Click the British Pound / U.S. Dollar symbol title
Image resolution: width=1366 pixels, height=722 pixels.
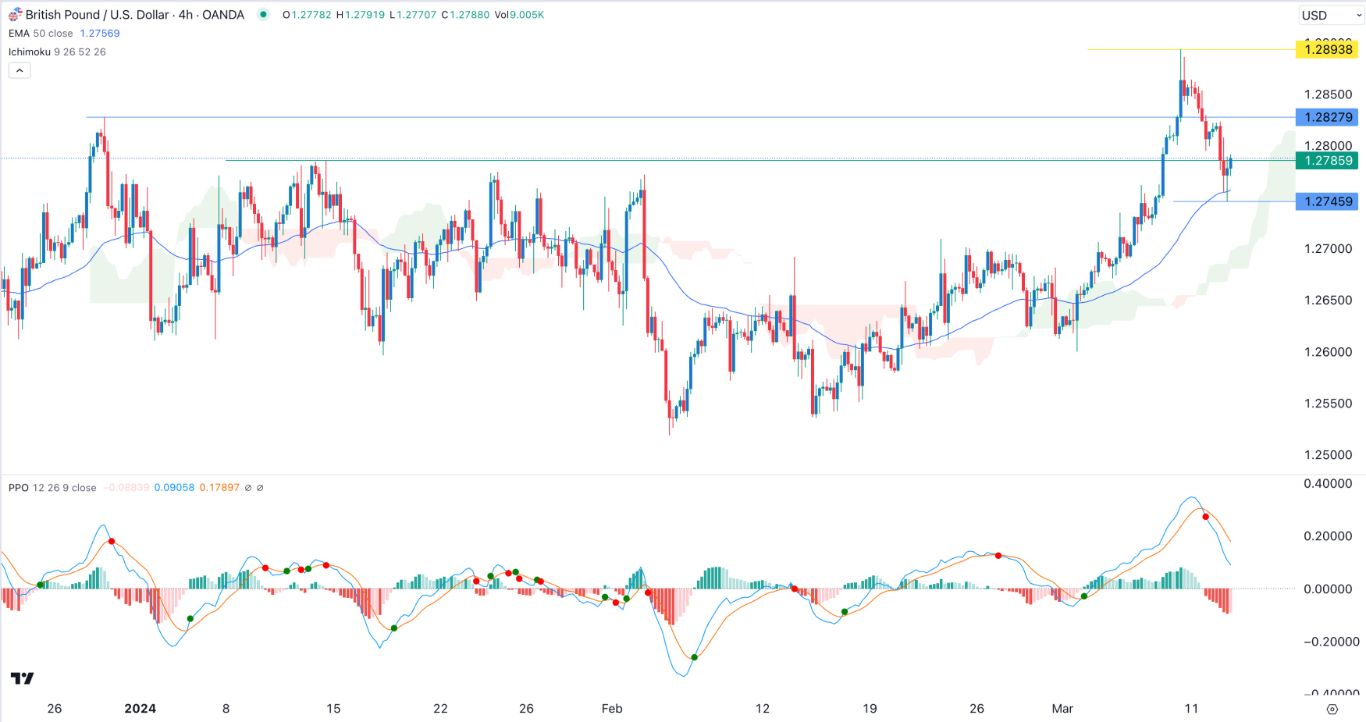(x=100, y=15)
